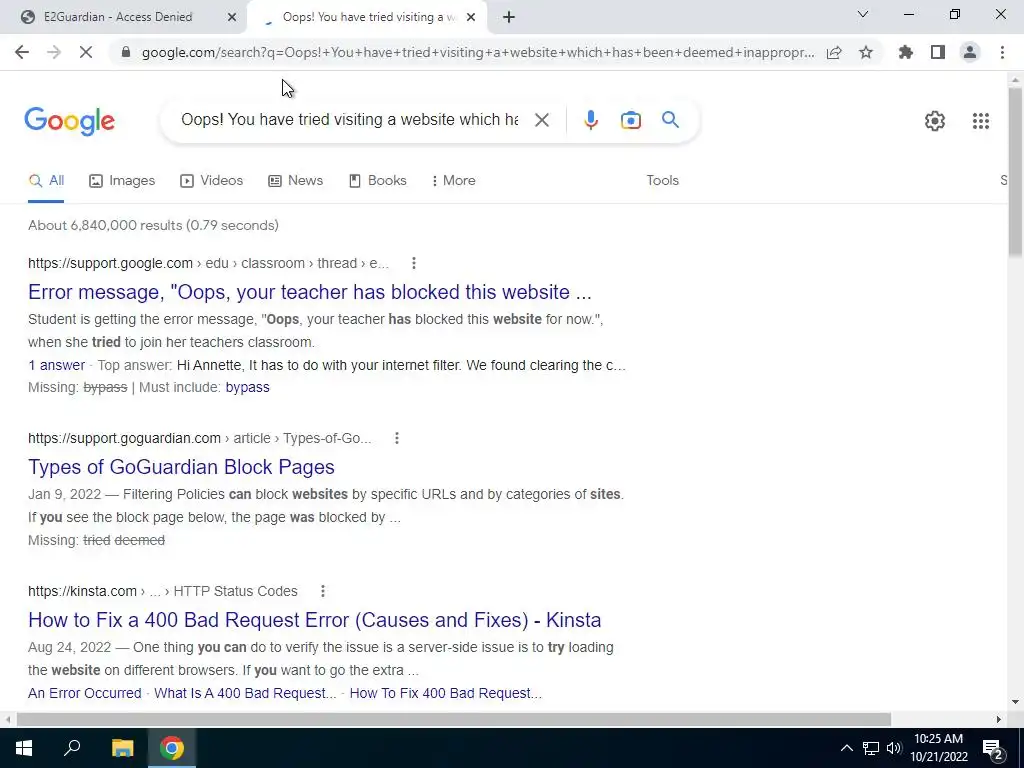
Task: Click into the Google search field
Action: [349, 120]
